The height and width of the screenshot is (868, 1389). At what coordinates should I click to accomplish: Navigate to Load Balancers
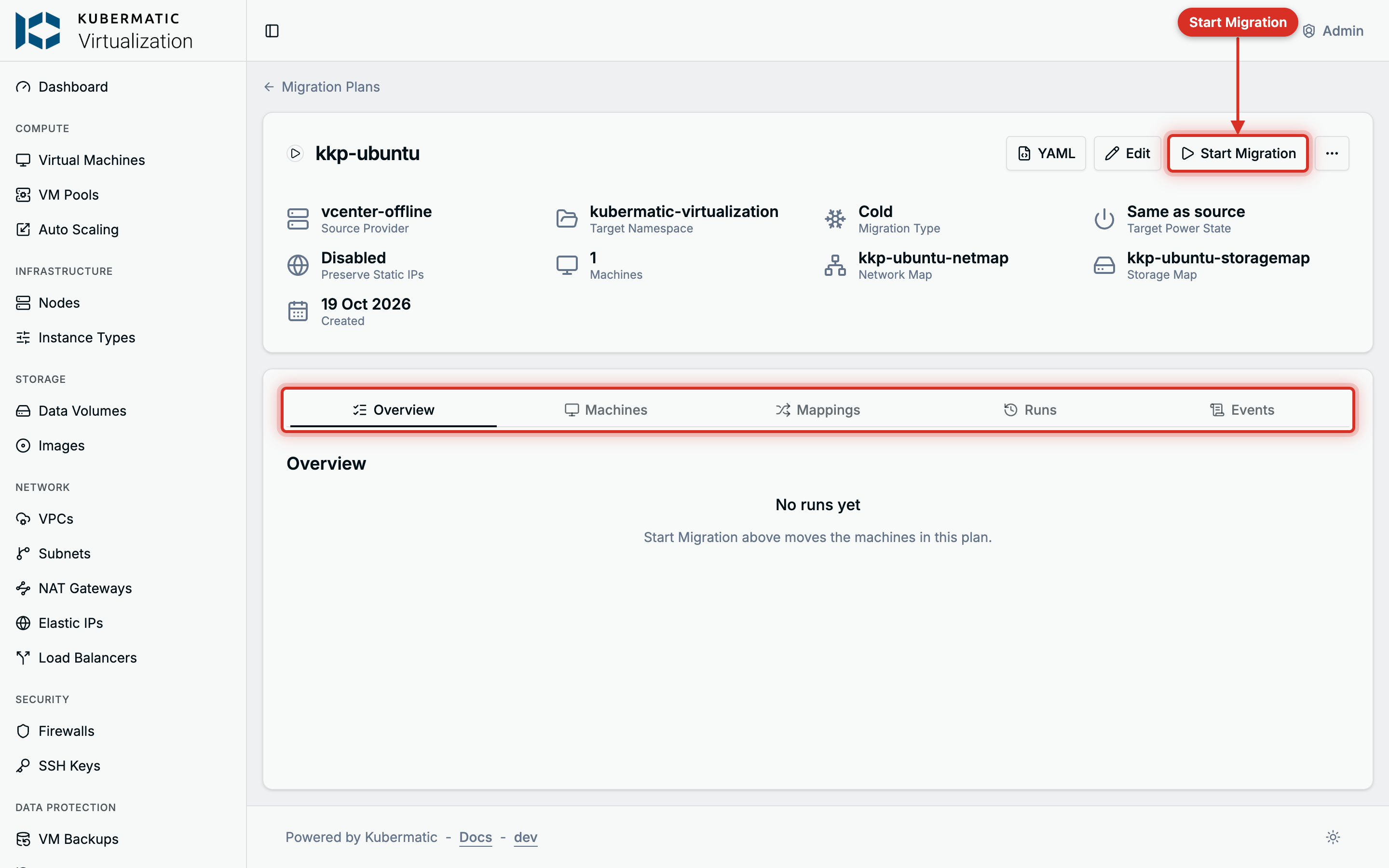click(x=76, y=658)
